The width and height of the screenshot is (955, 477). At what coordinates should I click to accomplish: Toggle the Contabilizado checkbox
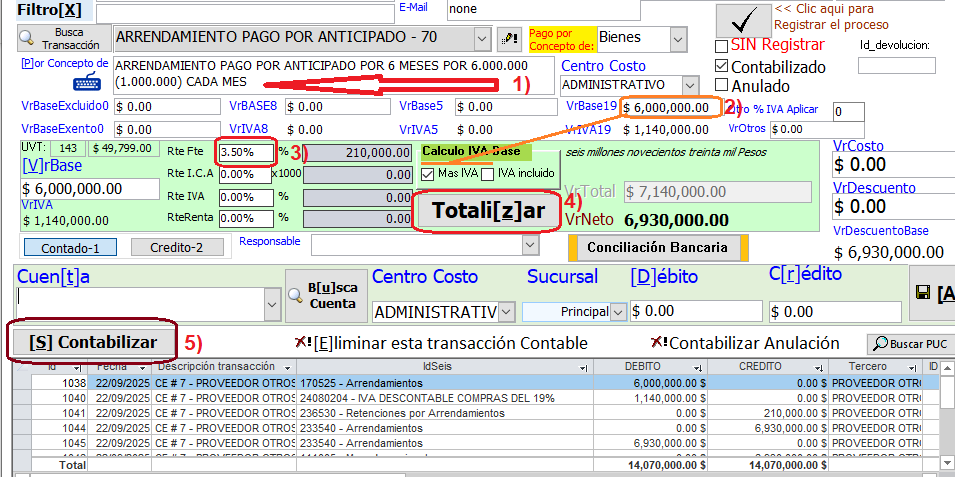pos(721,67)
